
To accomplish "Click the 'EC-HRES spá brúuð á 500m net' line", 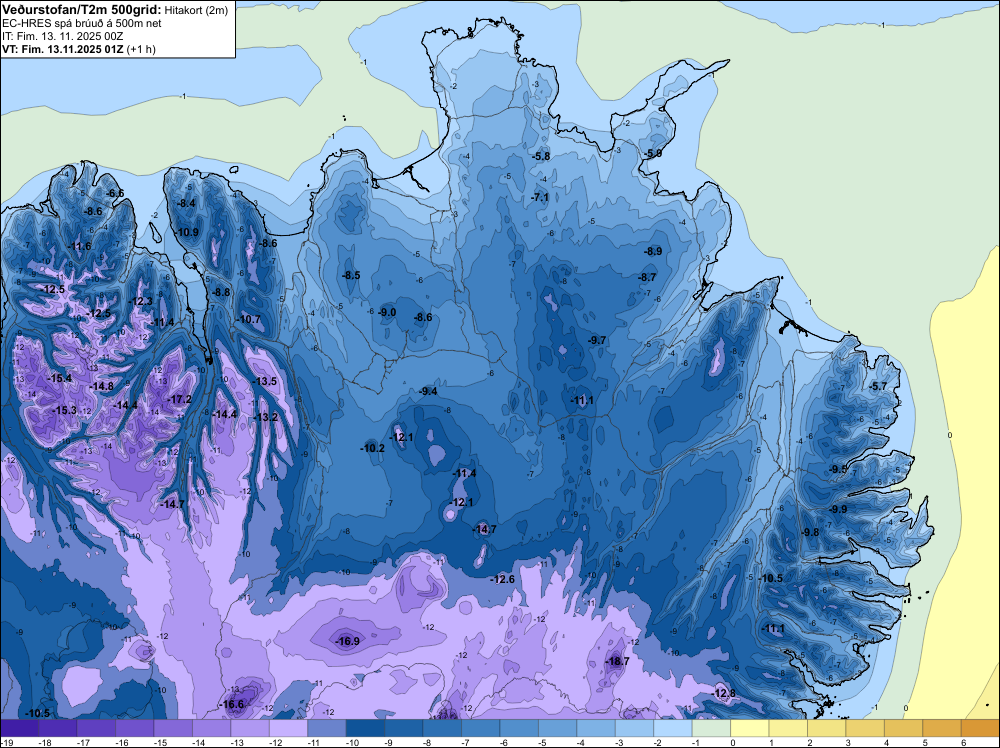I will [x=82, y=23].
